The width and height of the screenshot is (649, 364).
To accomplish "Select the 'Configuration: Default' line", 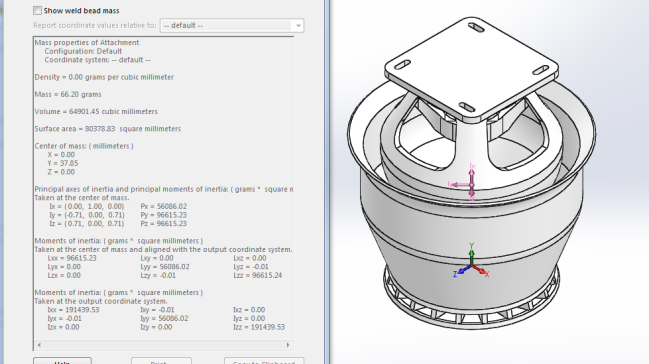I will click(x=83, y=51).
